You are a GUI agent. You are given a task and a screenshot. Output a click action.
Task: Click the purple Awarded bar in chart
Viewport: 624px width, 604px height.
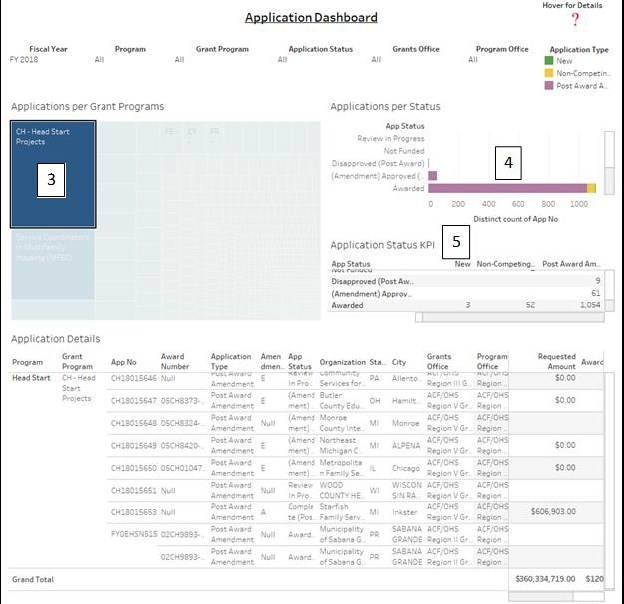(506, 188)
